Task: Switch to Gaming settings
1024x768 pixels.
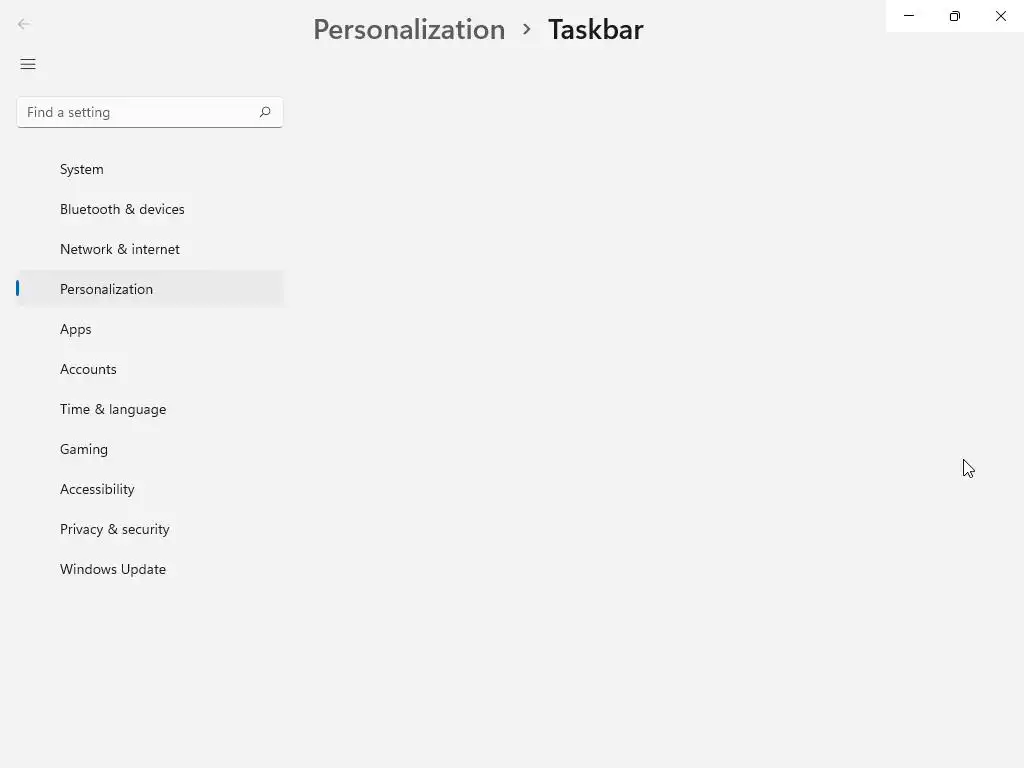Action: (84, 449)
